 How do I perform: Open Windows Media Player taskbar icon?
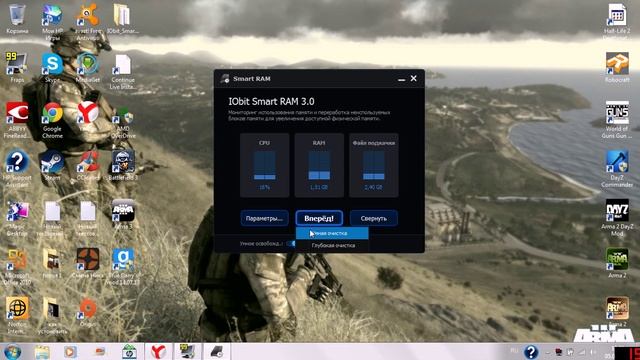[70, 352]
